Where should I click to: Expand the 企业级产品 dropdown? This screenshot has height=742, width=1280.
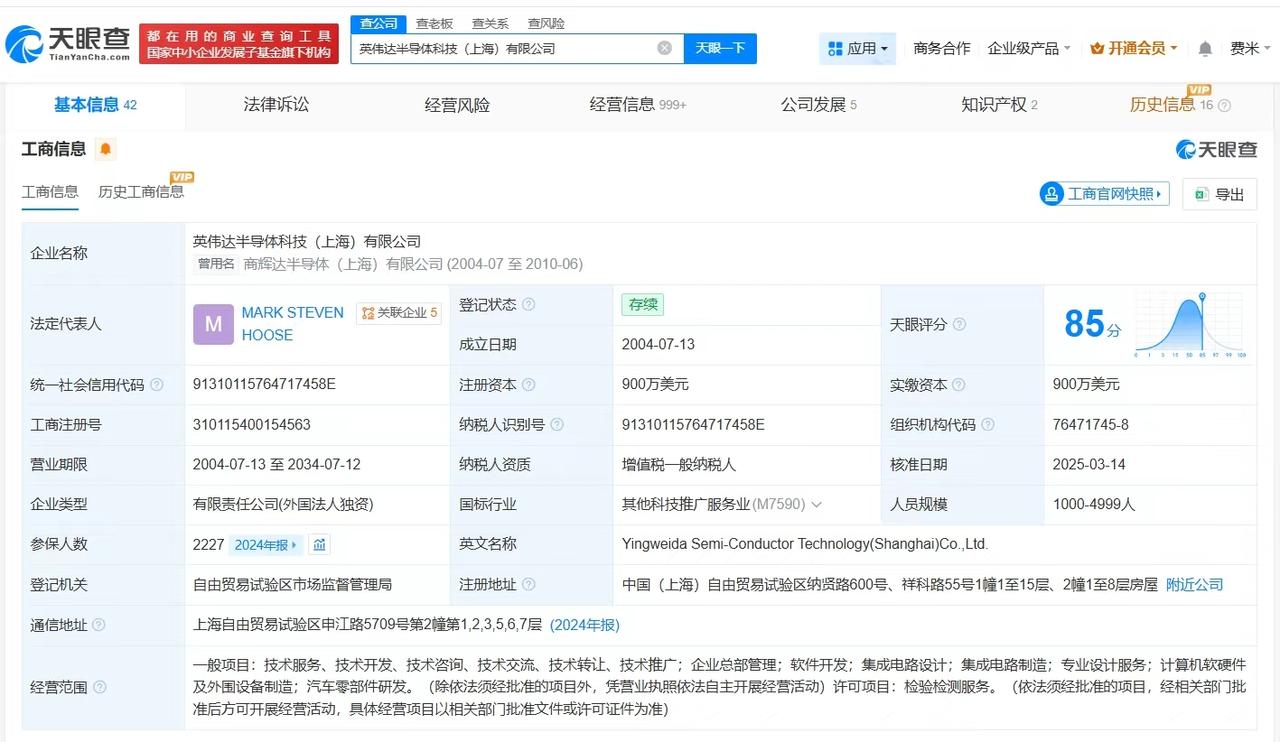click(x=1029, y=48)
